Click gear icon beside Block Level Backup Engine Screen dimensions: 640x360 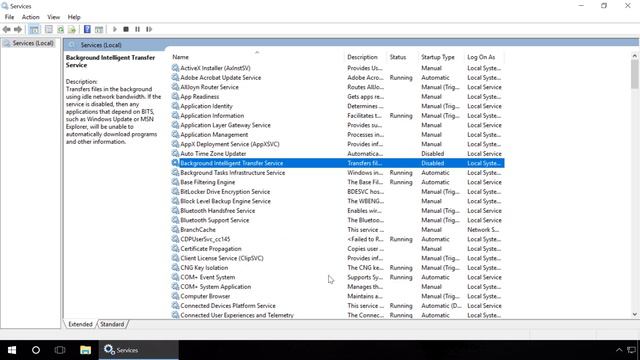(x=175, y=201)
